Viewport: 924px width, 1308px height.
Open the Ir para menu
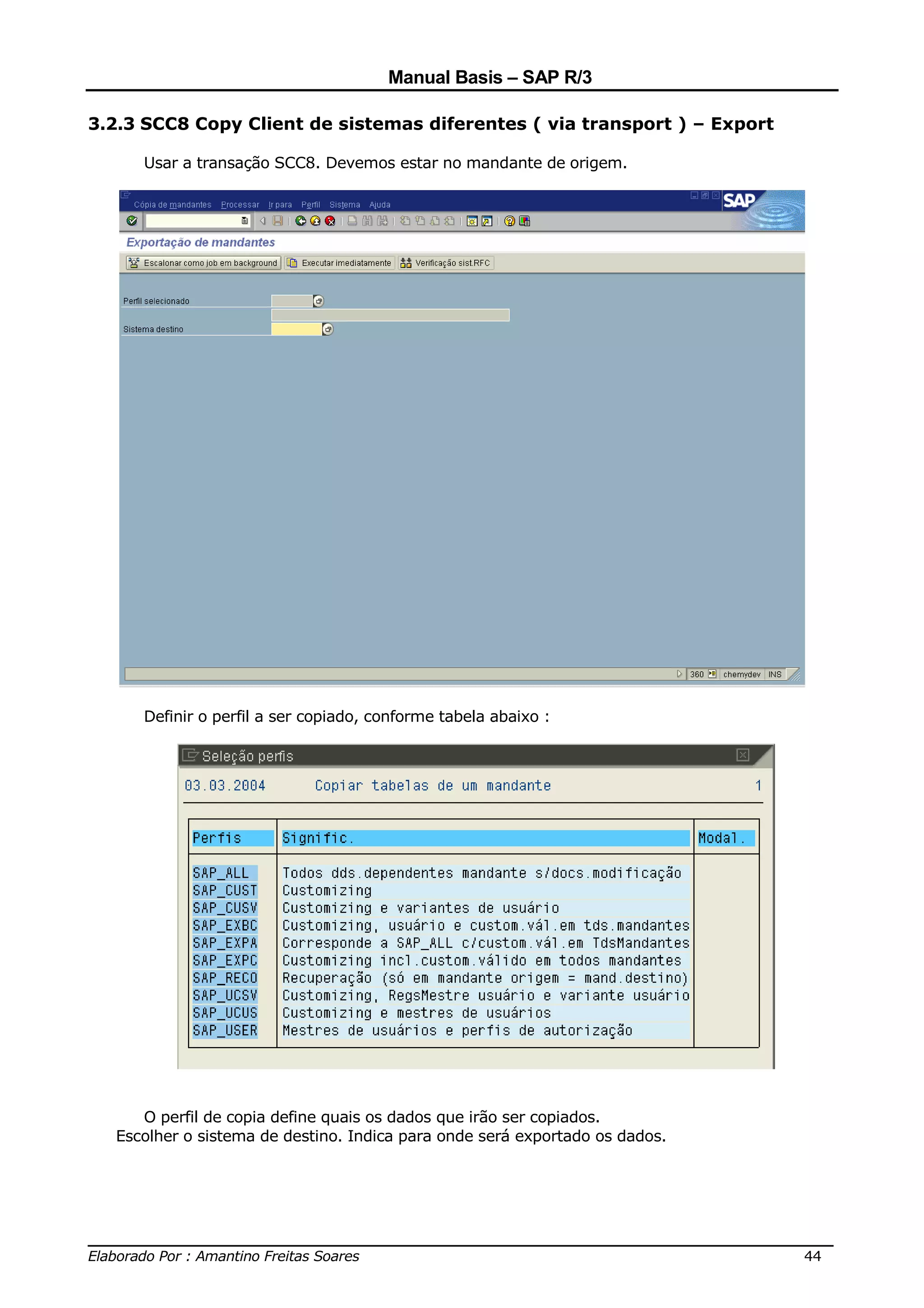[280, 204]
